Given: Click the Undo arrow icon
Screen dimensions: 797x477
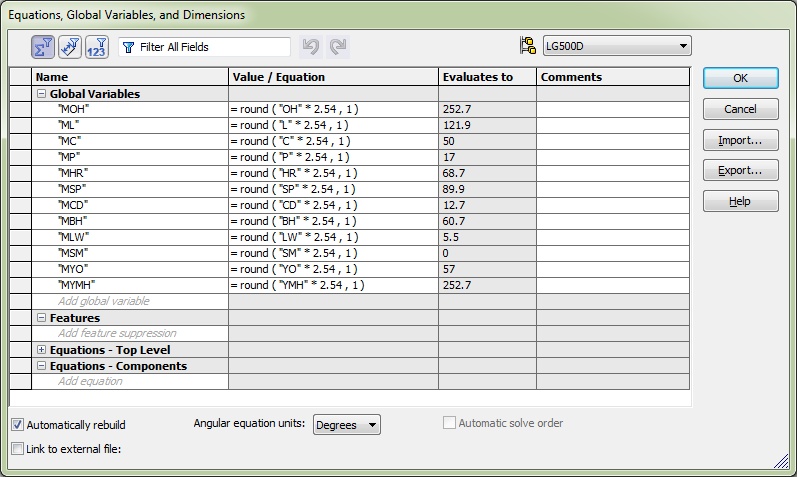Looking at the screenshot, I should click(311, 47).
